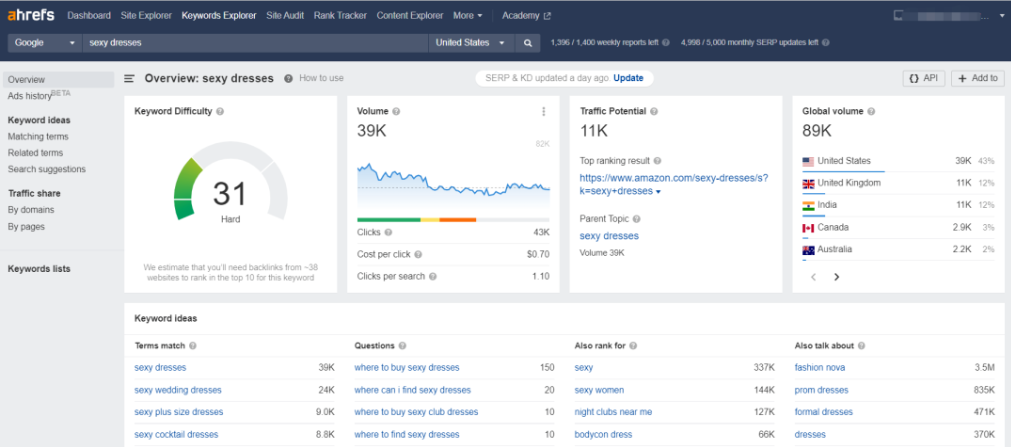Click help icon next to Parent Topic
1011x447 pixels.
636,219
